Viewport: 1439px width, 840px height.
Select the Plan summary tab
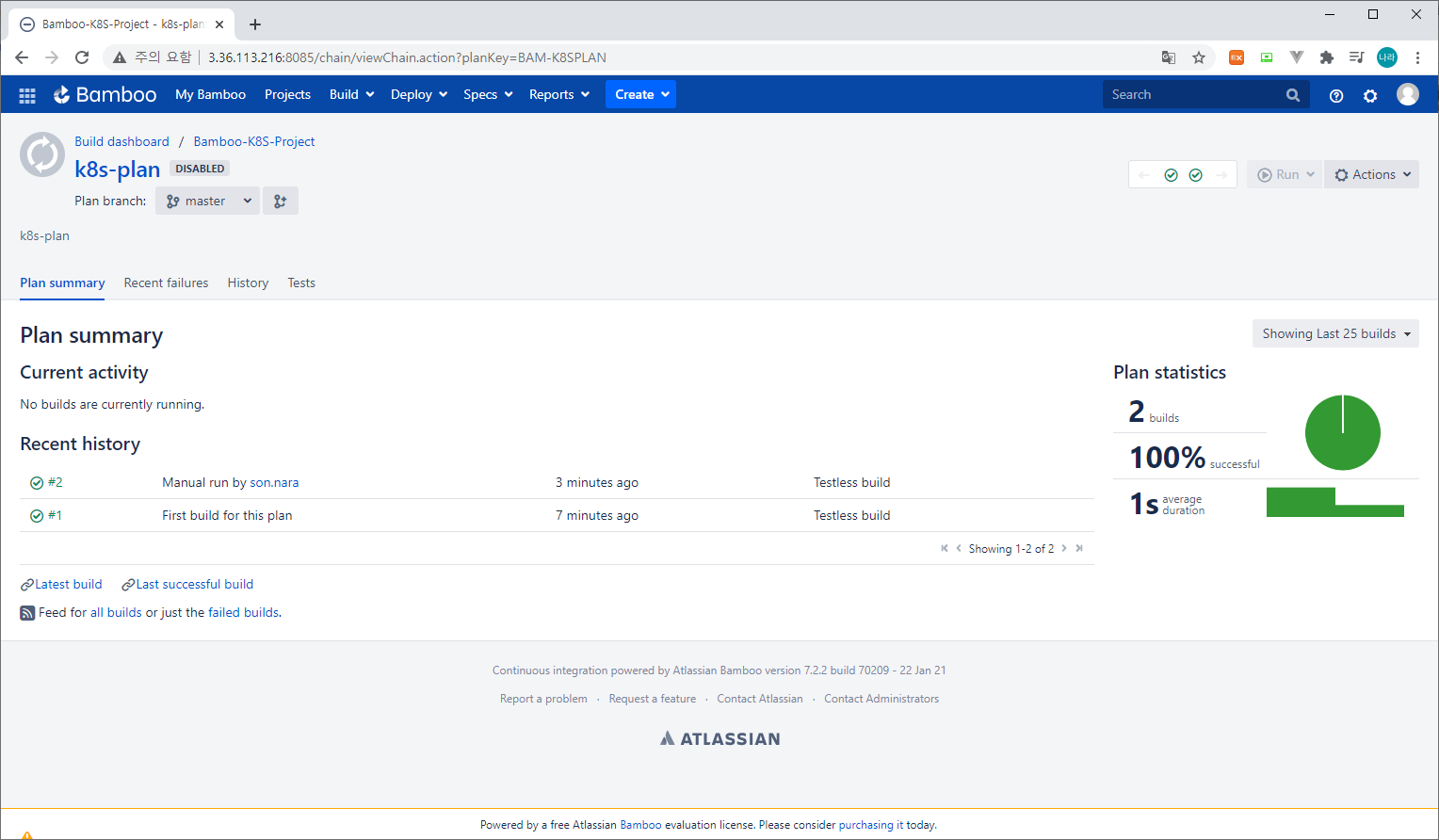click(62, 283)
